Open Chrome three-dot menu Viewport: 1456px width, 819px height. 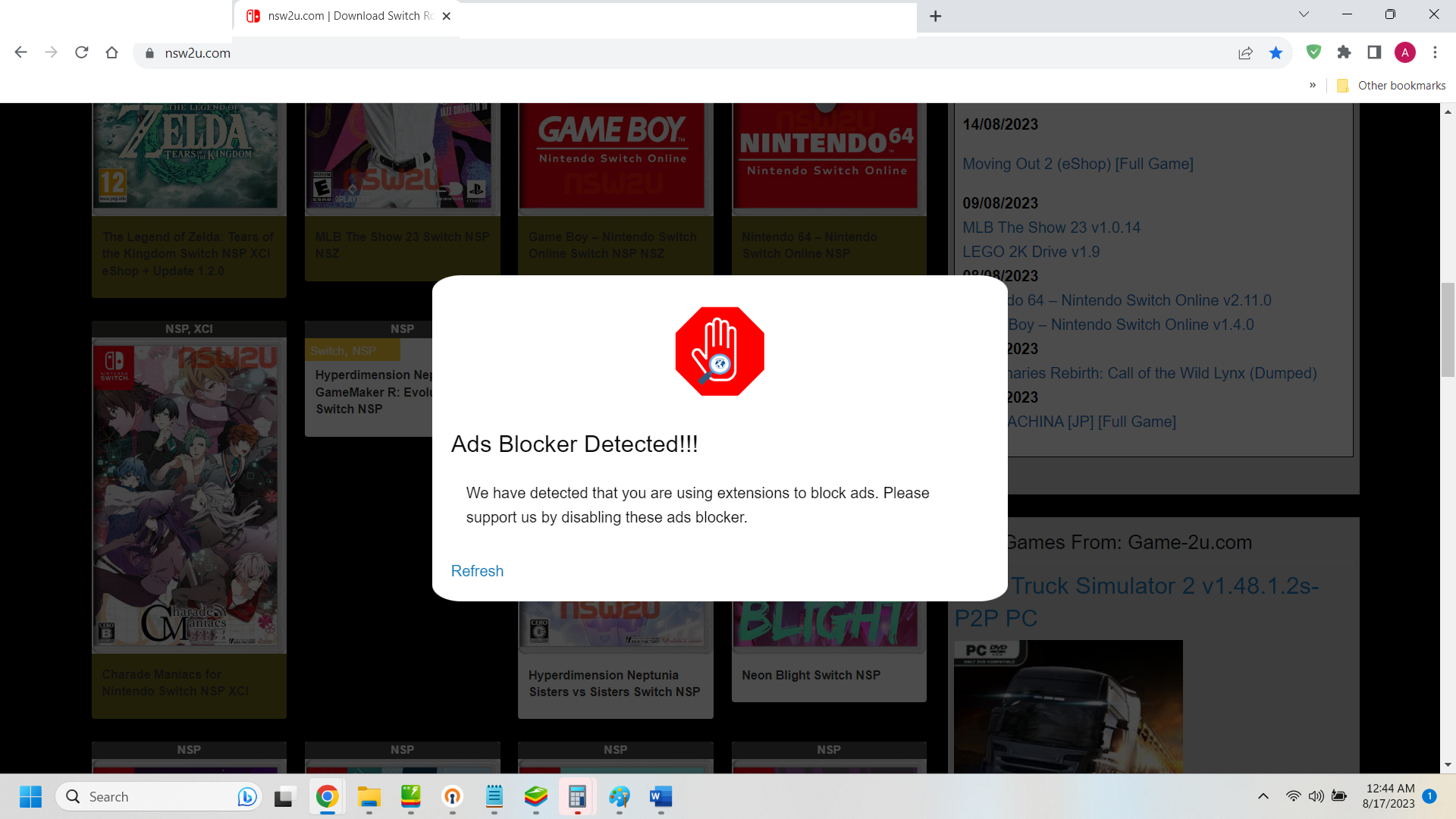pyautogui.click(x=1435, y=52)
